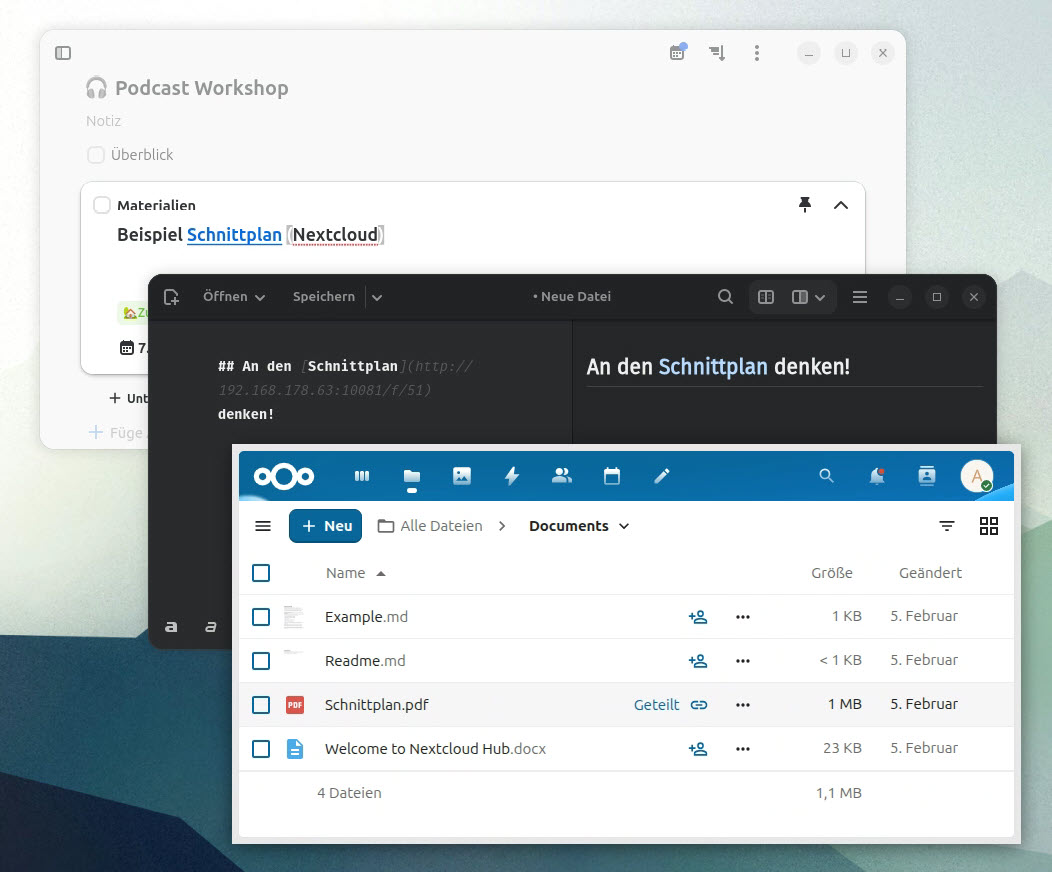The image size is (1052, 872).
Task: Open more actions for Readme.md
Action: pyautogui.click(x=742, y=661)
